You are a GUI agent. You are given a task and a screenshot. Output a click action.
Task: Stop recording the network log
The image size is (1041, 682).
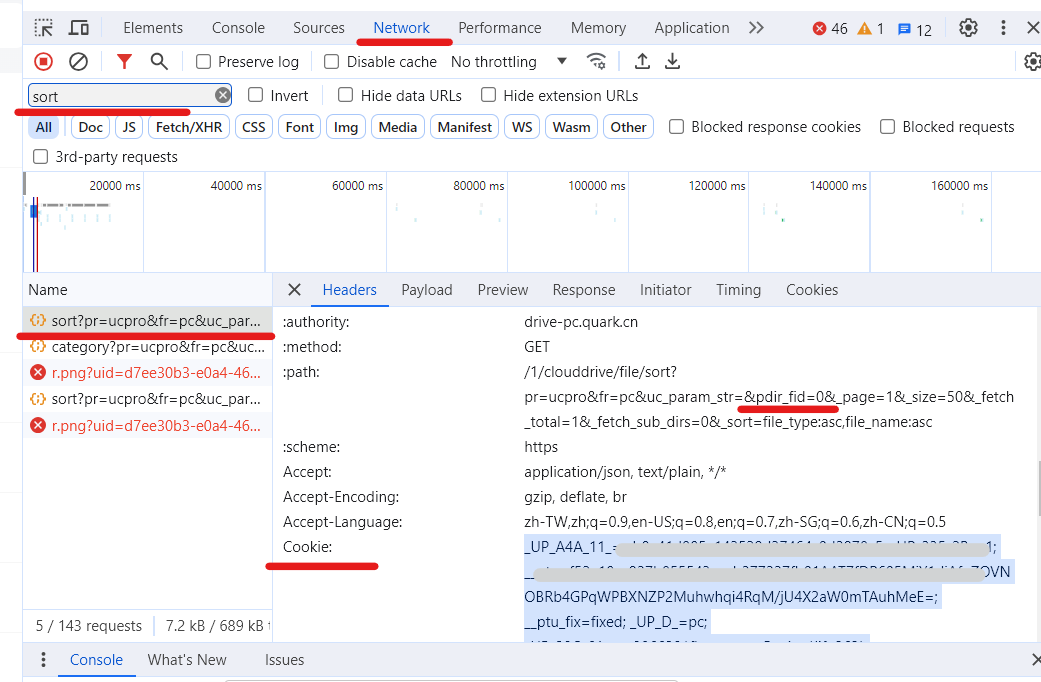(44, 62)
